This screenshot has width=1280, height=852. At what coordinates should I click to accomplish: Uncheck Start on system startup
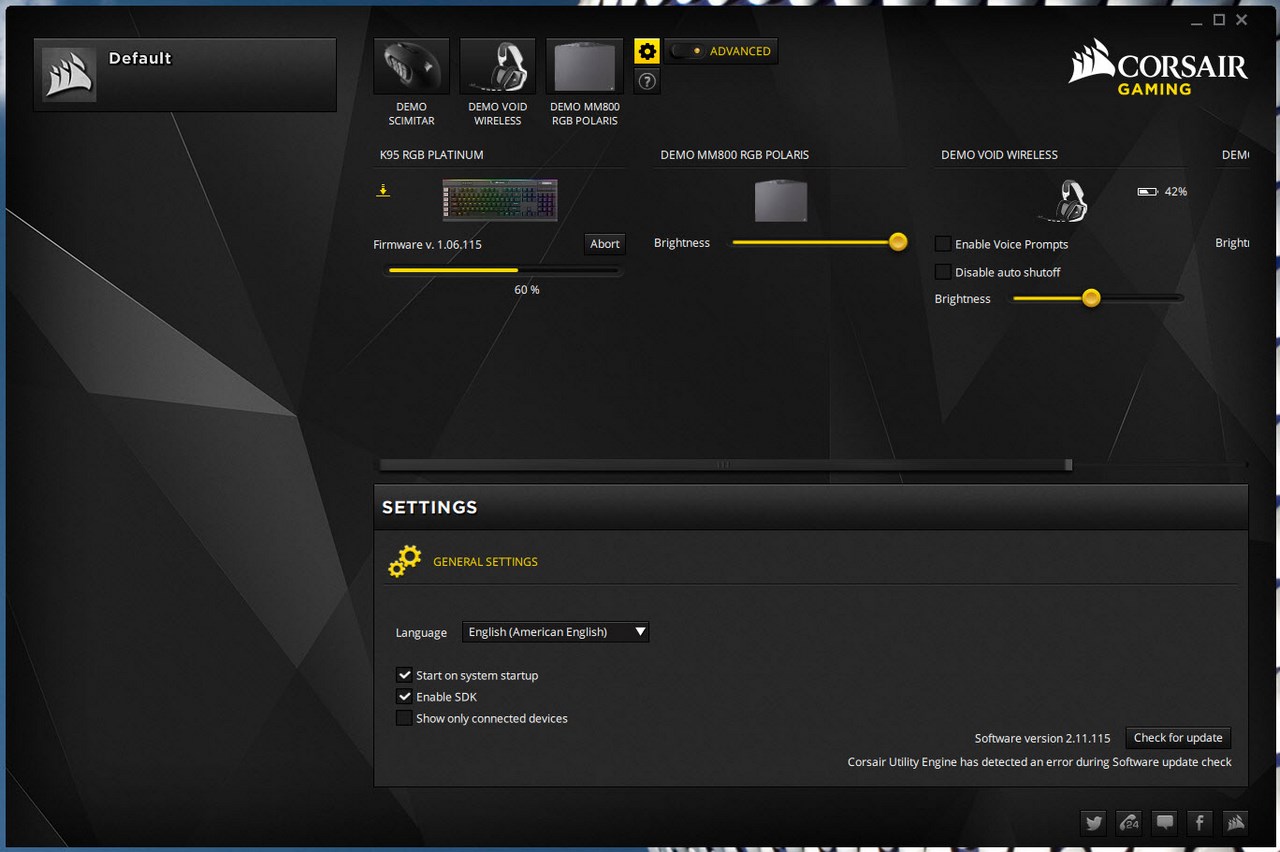(404, 676)
